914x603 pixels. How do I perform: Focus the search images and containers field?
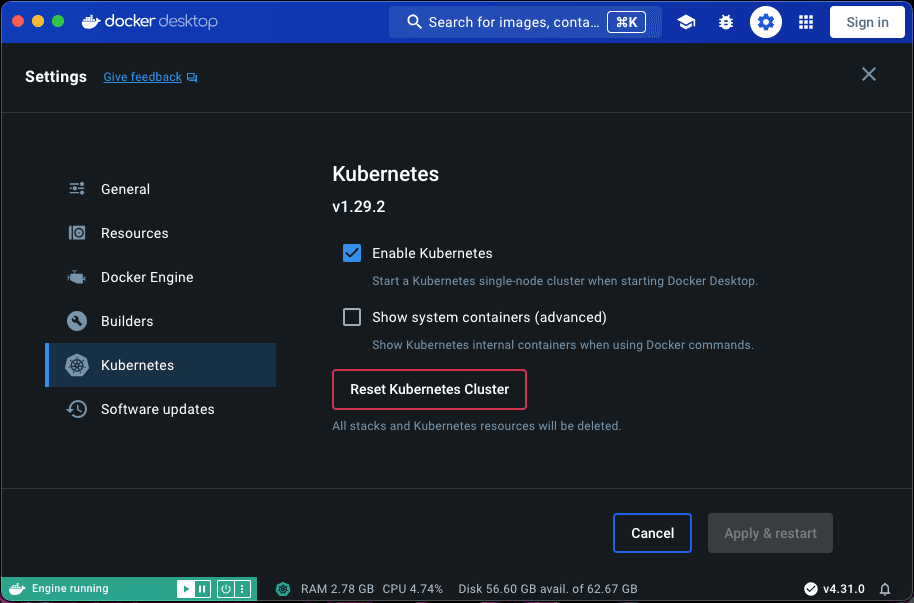[525, 22]
